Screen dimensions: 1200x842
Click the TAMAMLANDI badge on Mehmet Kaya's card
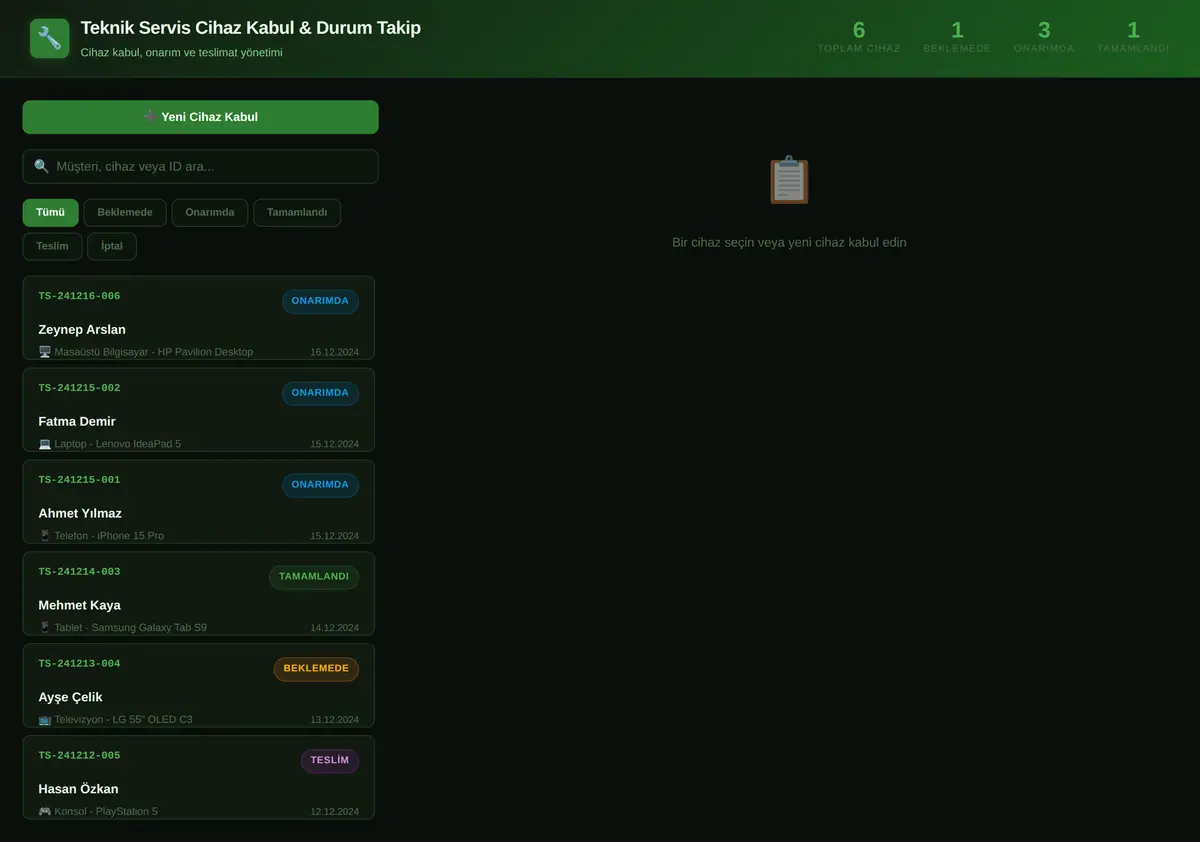click(314, 577)
